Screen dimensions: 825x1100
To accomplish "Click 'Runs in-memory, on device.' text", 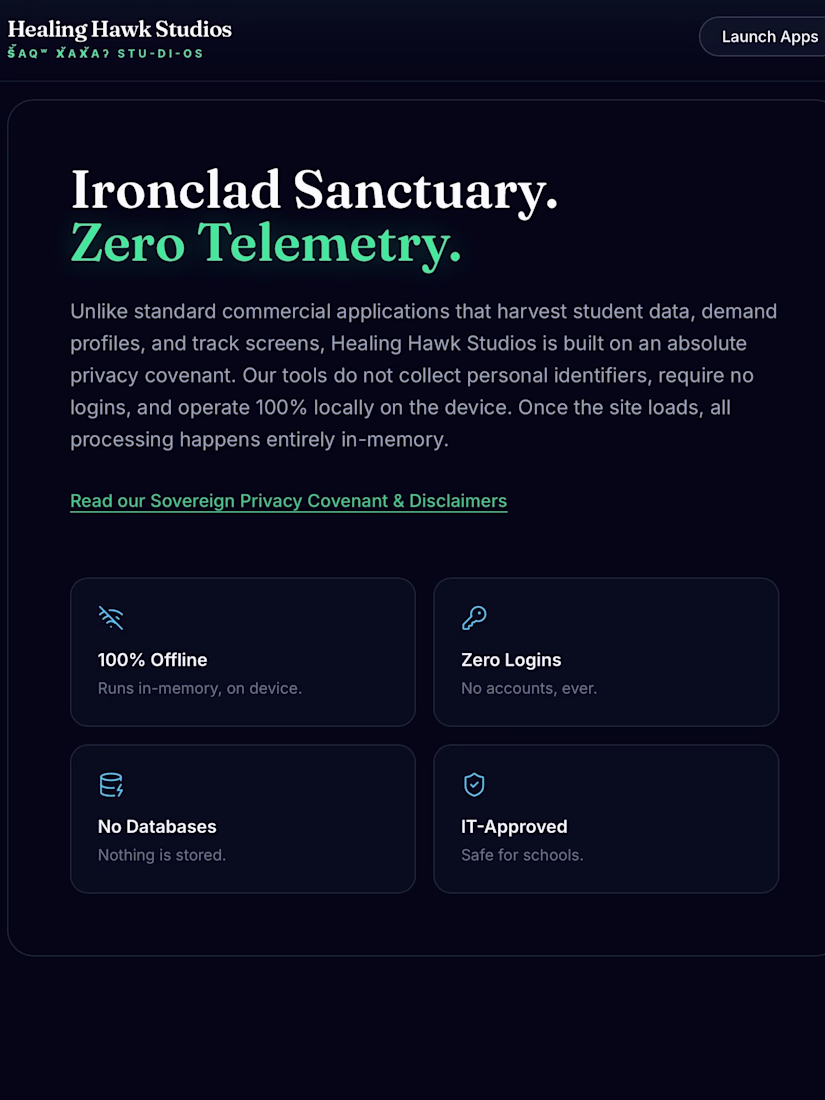I will point(200,688).
